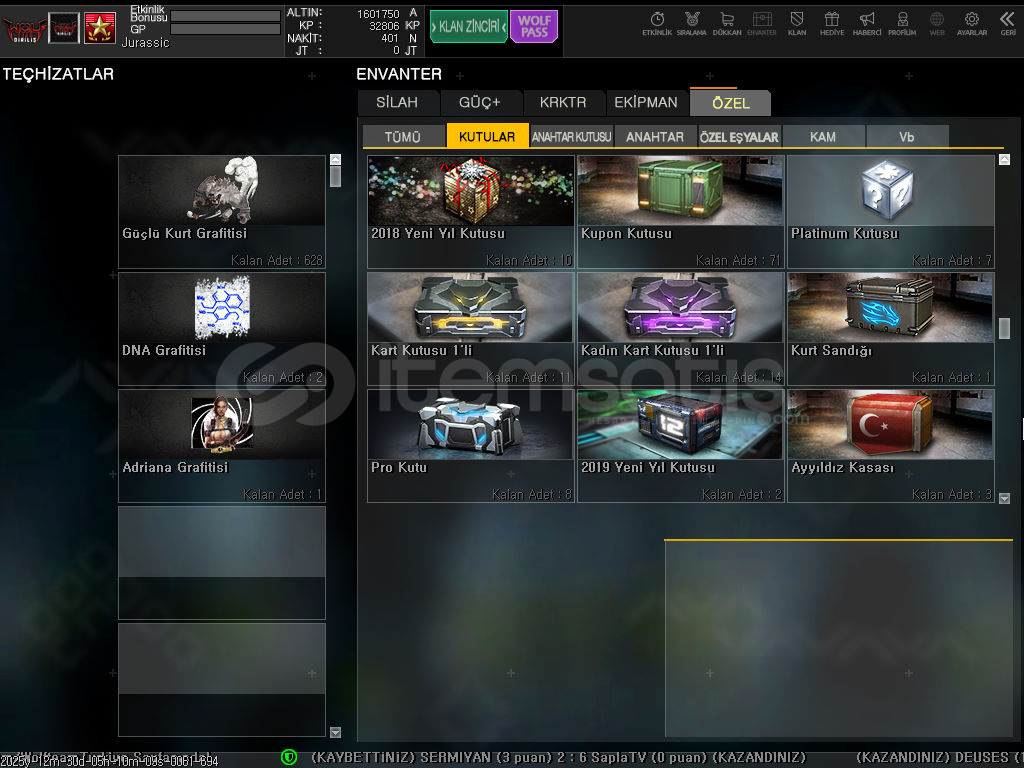
Task: Select the Güçlü Kurt Grafitisi equipment
Action: 222,212
